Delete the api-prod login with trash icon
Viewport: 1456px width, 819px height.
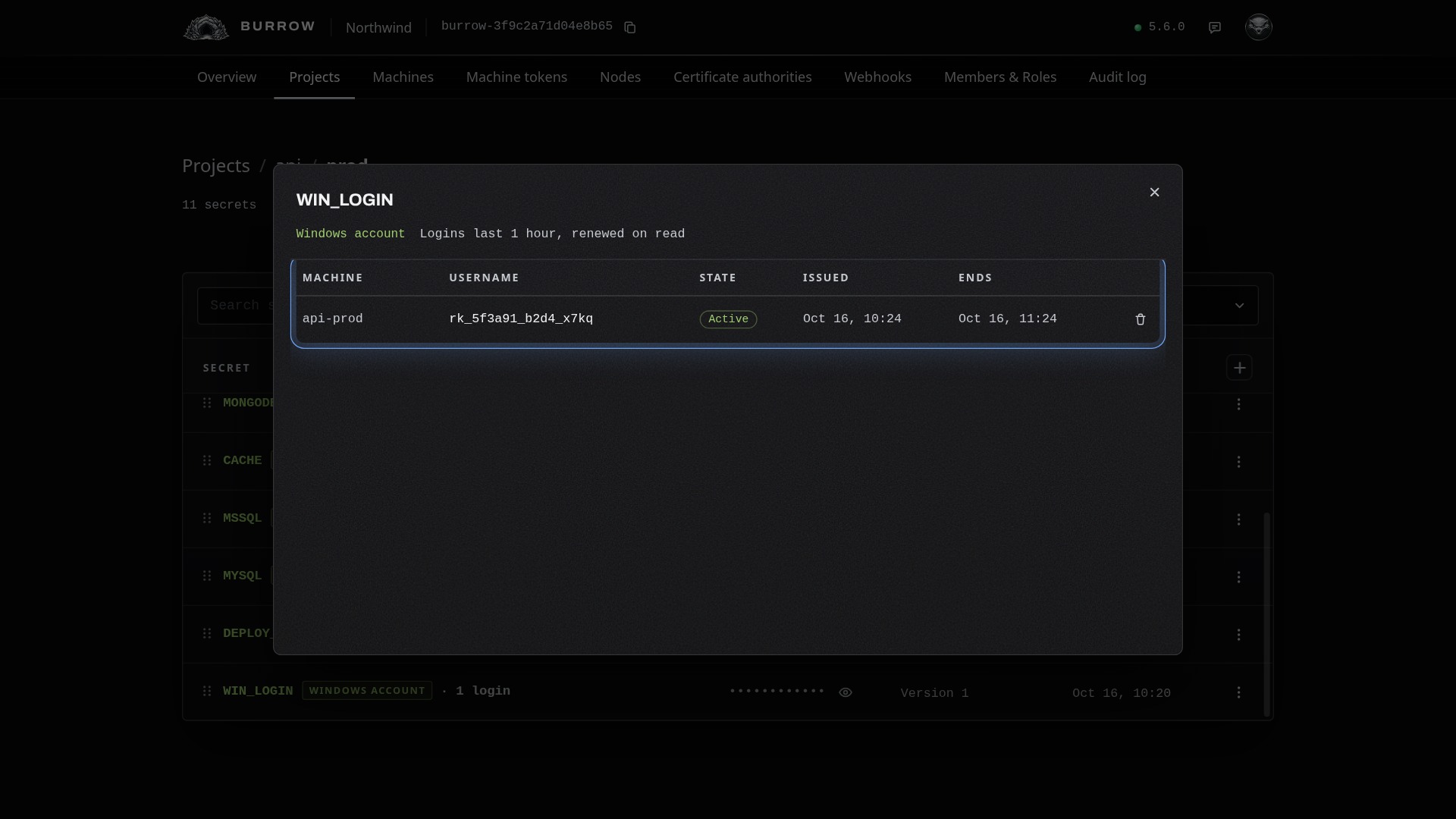(x=1140, y=319)
